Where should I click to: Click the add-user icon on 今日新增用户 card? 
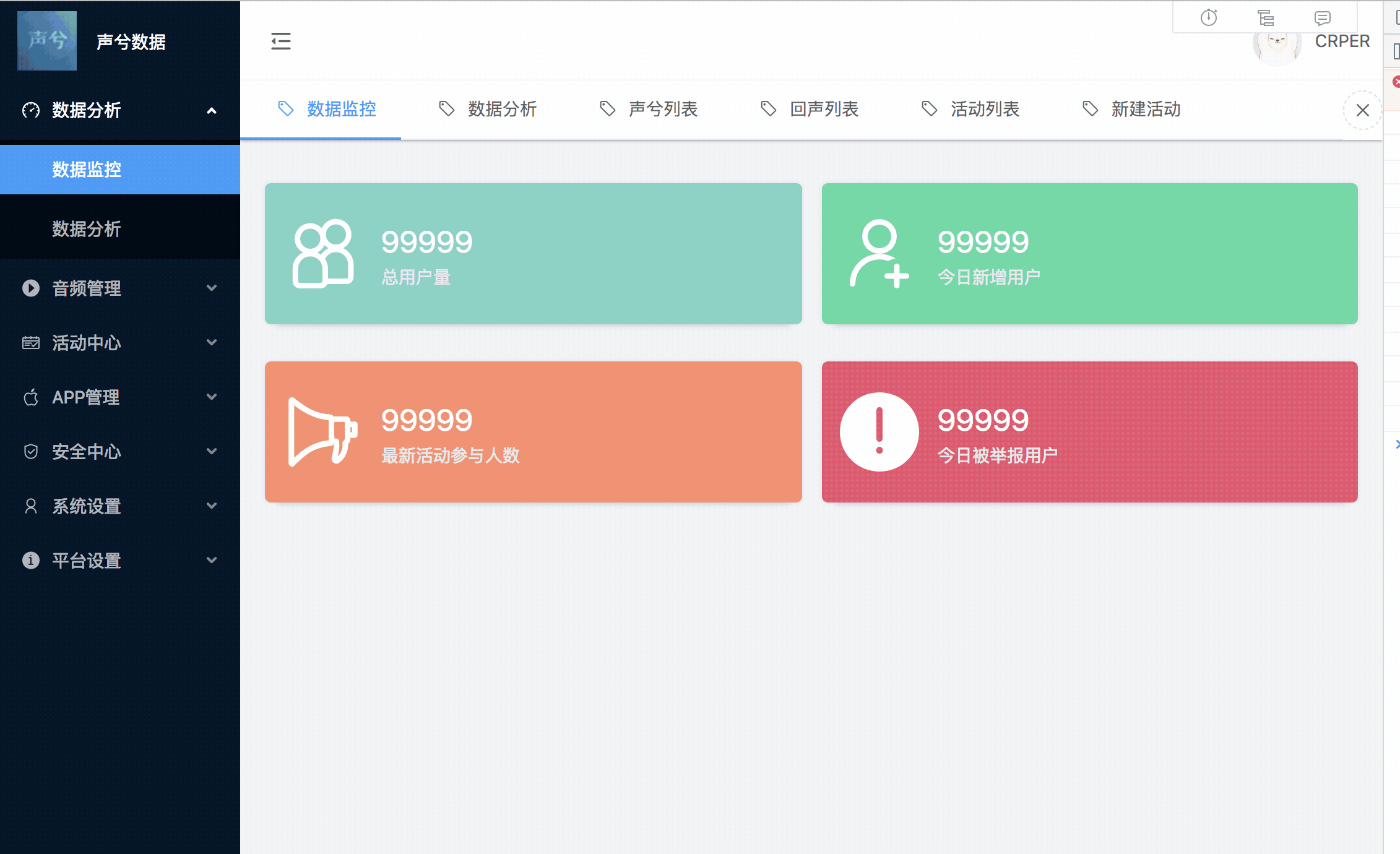click(x=879, y=253)
